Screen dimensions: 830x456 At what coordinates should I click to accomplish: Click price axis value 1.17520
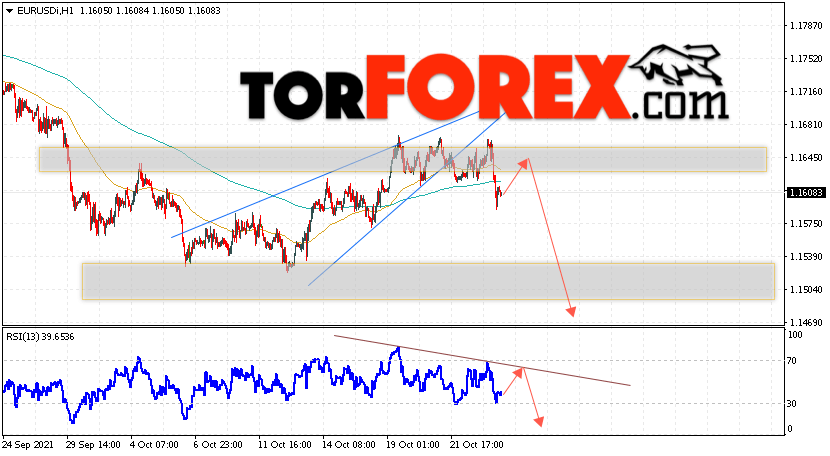tap(806, 59)
